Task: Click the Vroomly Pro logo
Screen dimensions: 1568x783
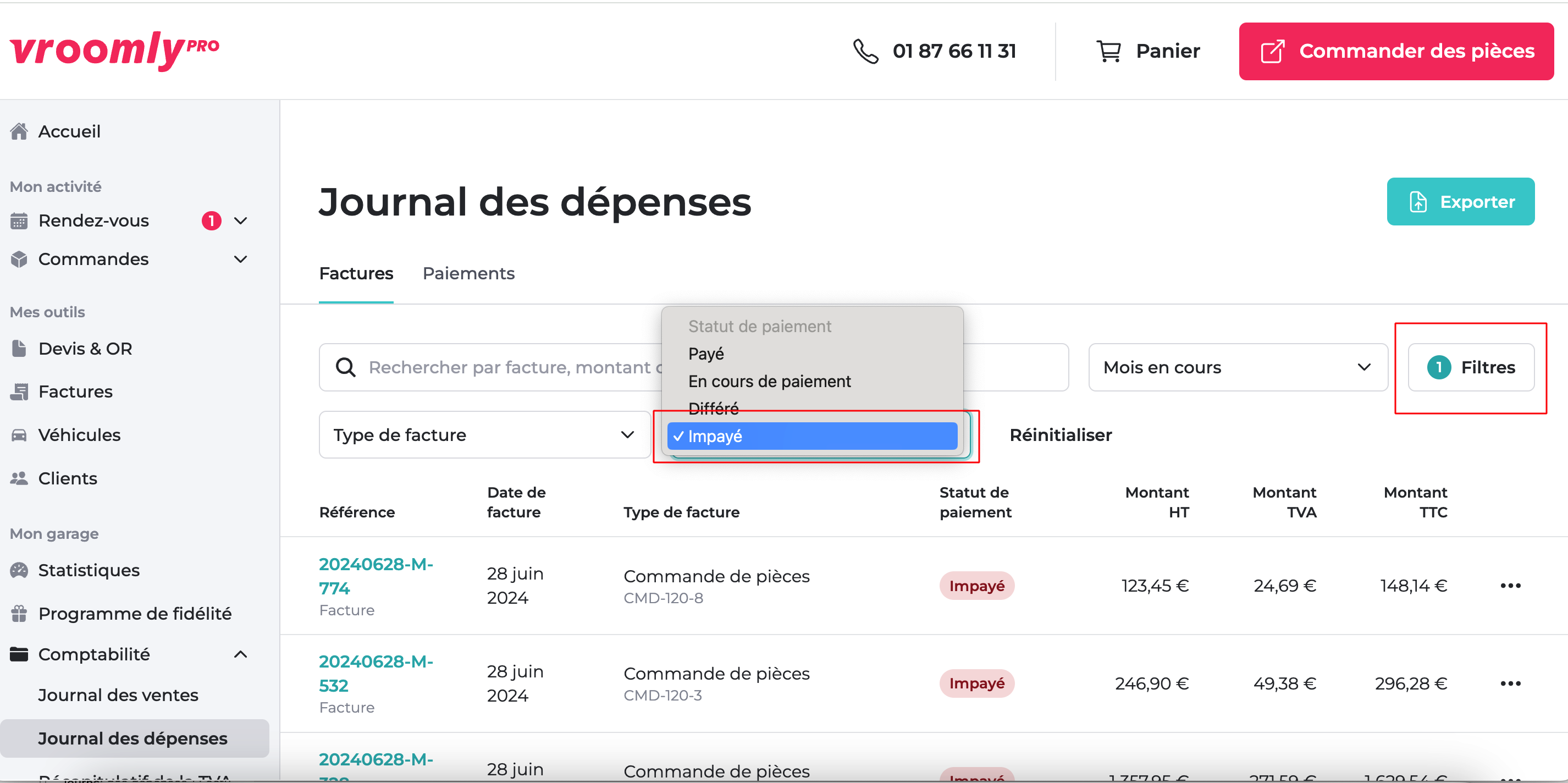Action: 114,51
